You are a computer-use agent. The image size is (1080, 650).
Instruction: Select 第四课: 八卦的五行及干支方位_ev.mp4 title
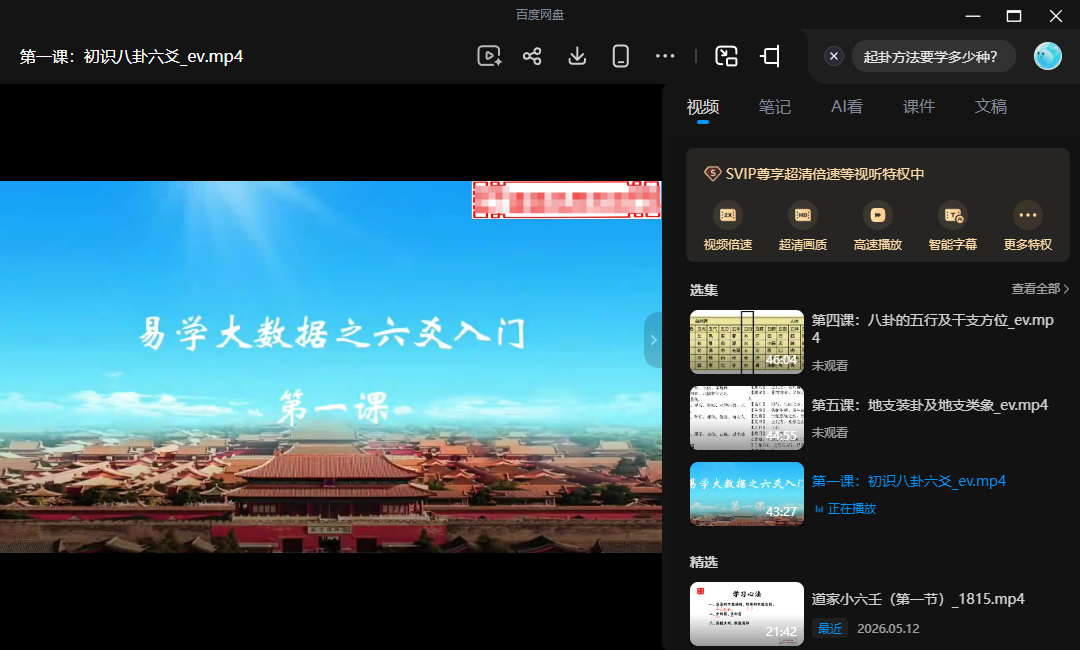click(933, 328)
